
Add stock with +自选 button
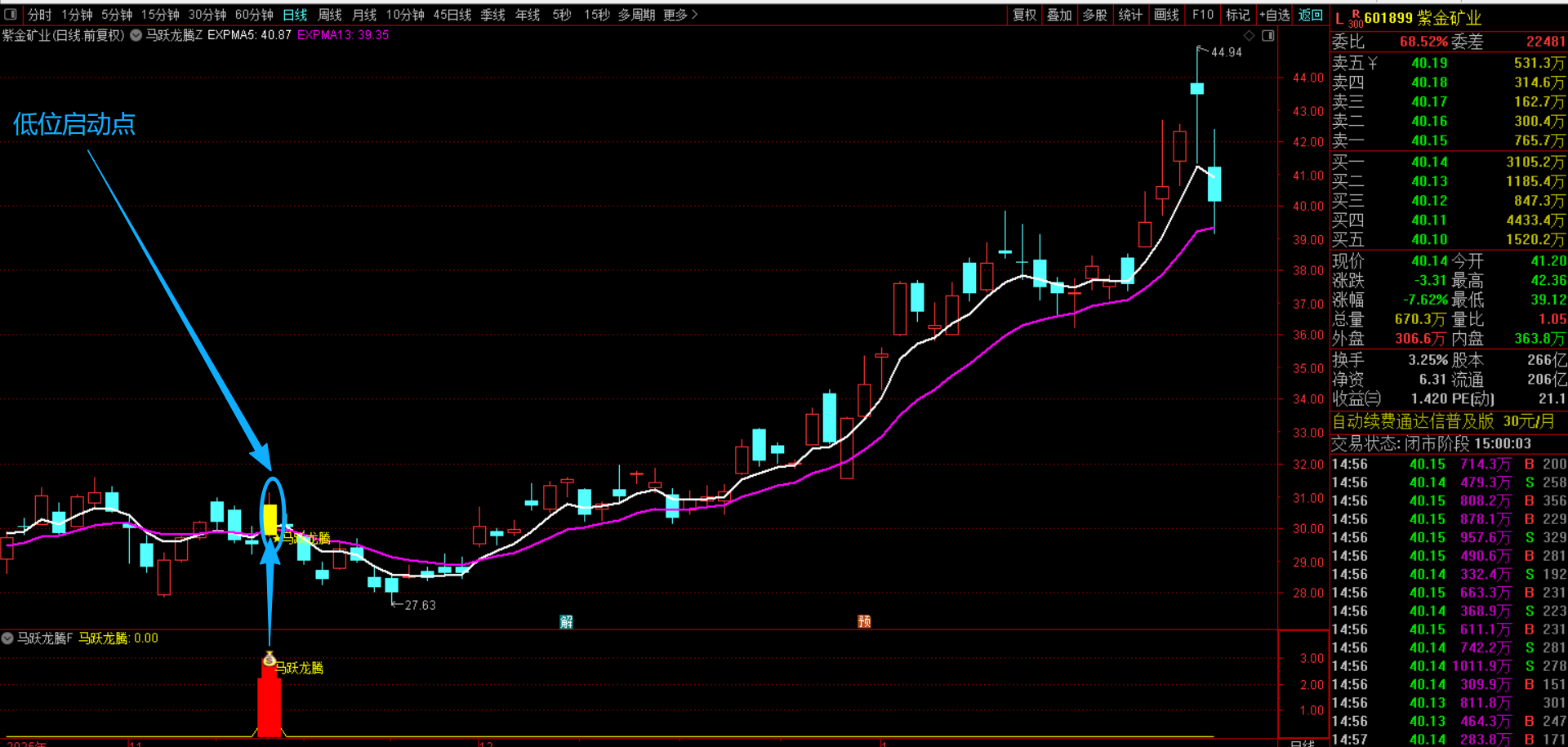[x=1275, y=15]
